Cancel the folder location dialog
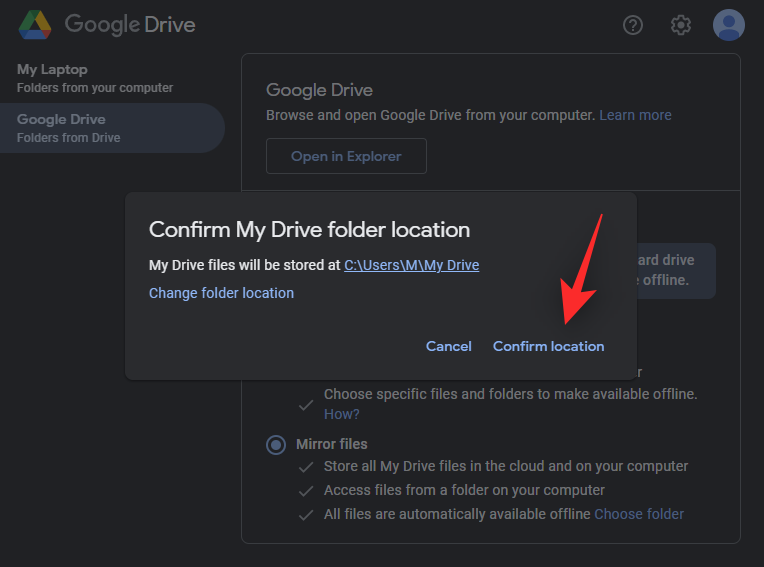The width and height of the screenshot is (764, 567). click(x=449, y=346)
